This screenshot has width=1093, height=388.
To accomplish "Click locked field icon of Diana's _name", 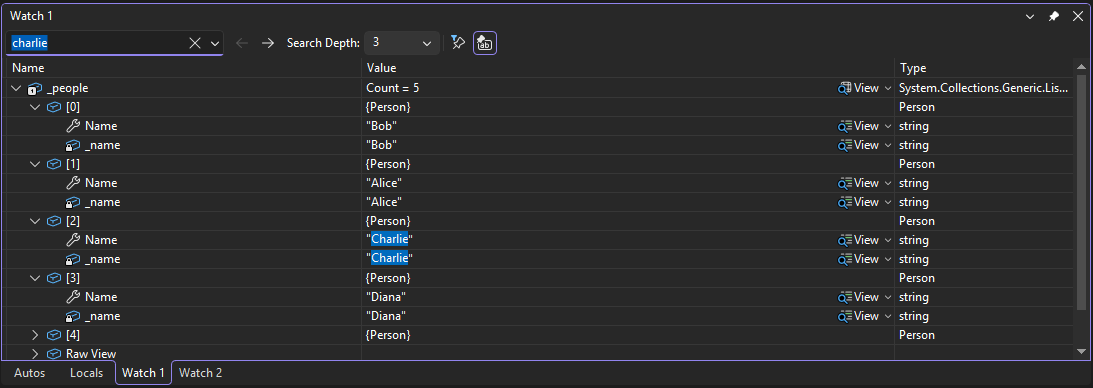I will pos(72,316).
